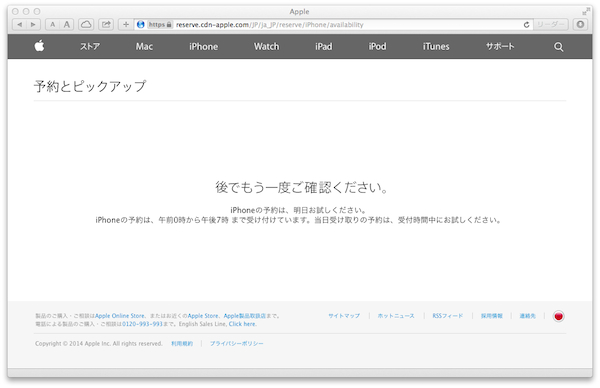The height and width of the screenshot is (388, 600).
Task: Click the 予約とピックアップ page heading
Action: click(90, 86)
